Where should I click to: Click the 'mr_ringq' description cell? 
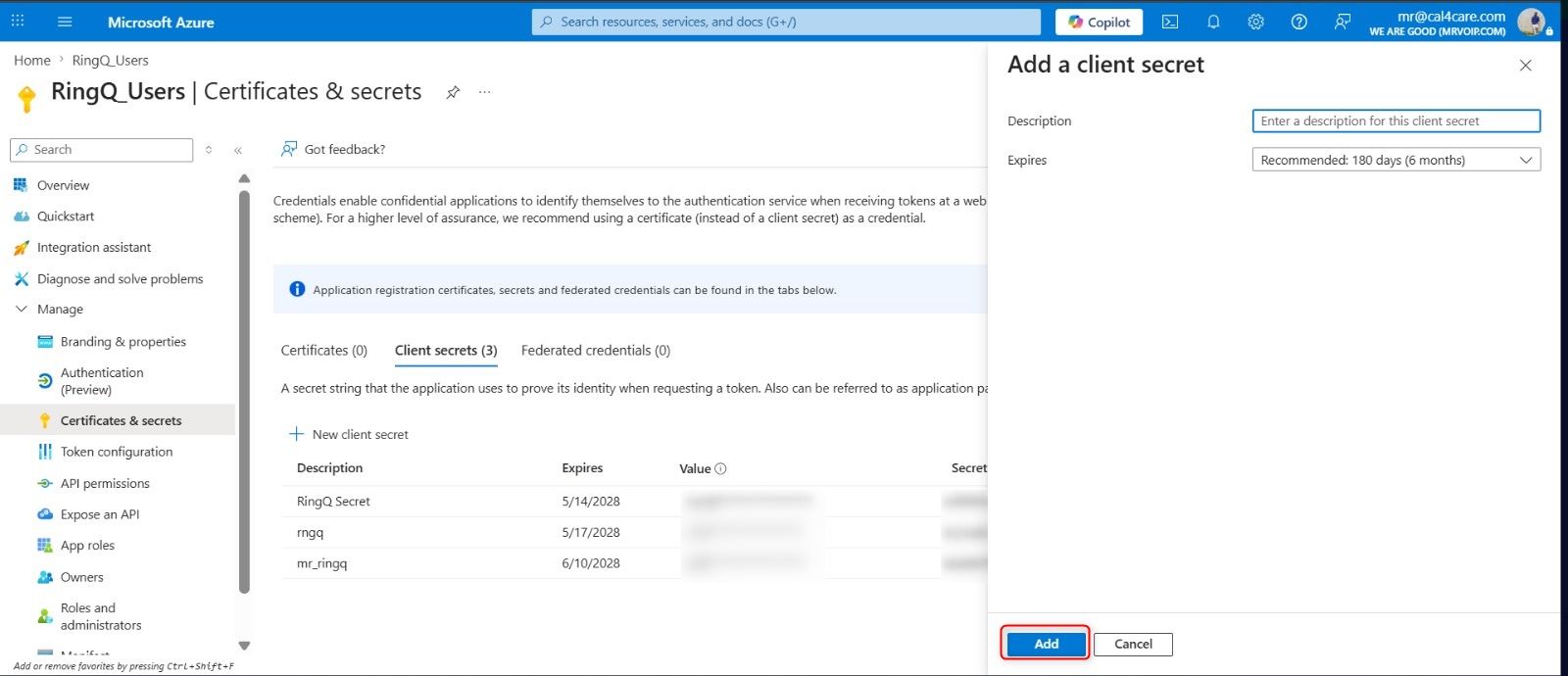click(321, 563)
